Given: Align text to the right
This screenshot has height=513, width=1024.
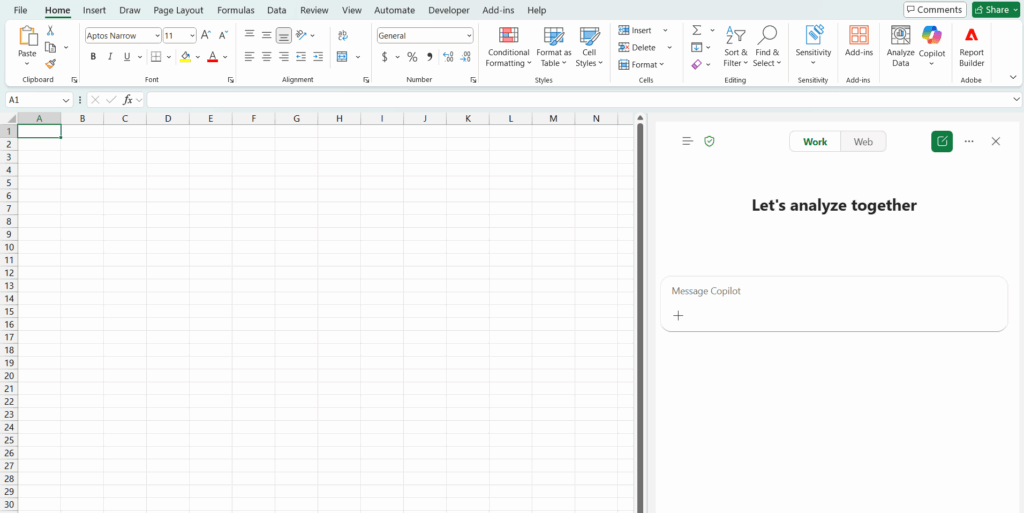Looking at the screenshot, I should (283, 57).
